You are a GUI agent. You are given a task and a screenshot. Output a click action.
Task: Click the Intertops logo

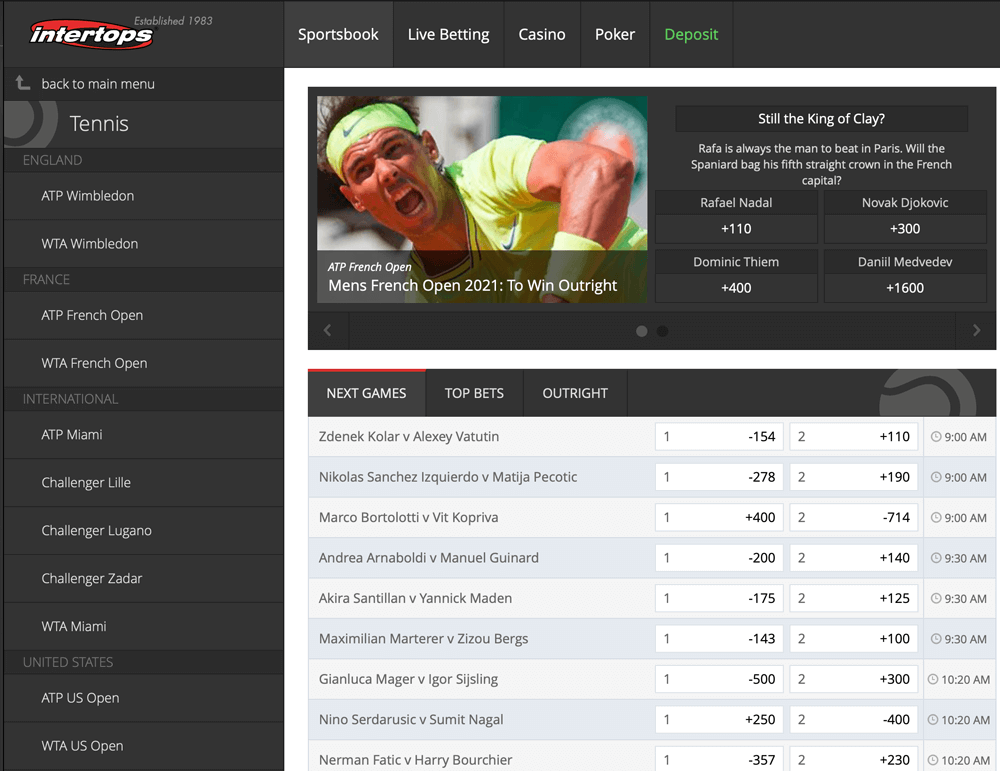pos(91,33)
